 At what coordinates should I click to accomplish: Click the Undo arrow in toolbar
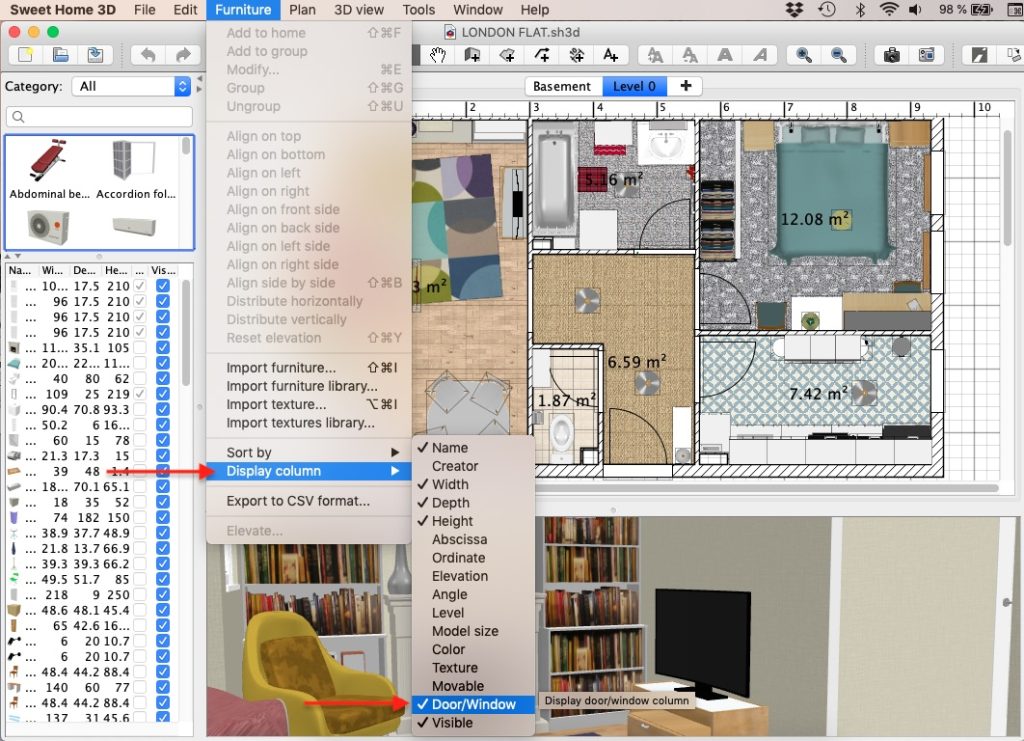click(x=148, y=55)
